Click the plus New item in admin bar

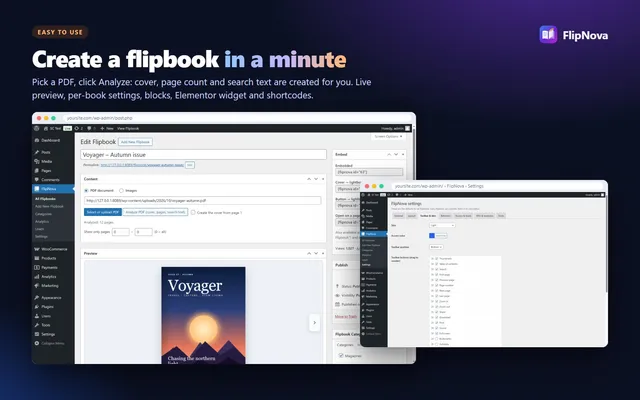(107, 128)
